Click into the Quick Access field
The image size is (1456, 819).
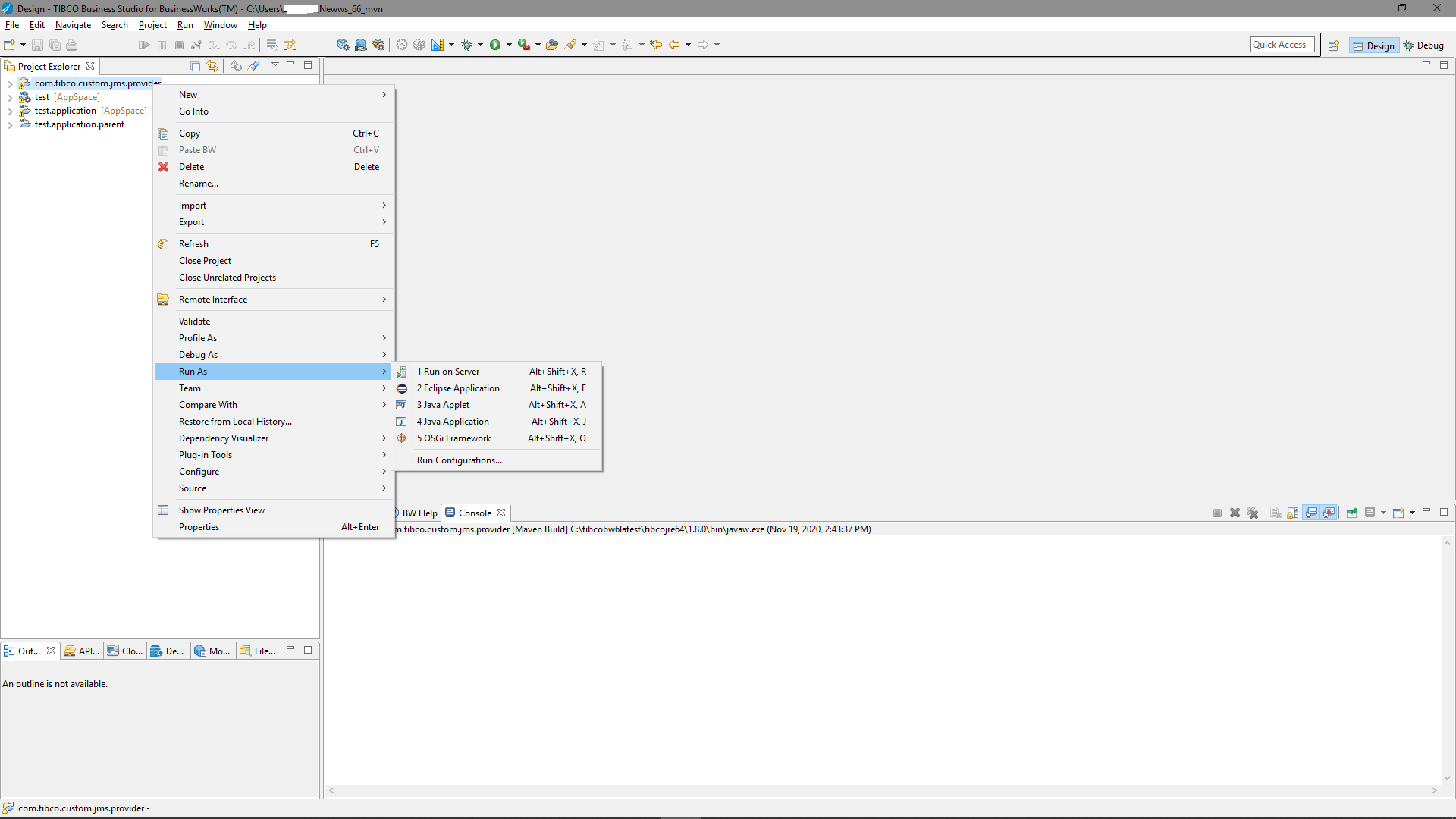coord(1282,45)
